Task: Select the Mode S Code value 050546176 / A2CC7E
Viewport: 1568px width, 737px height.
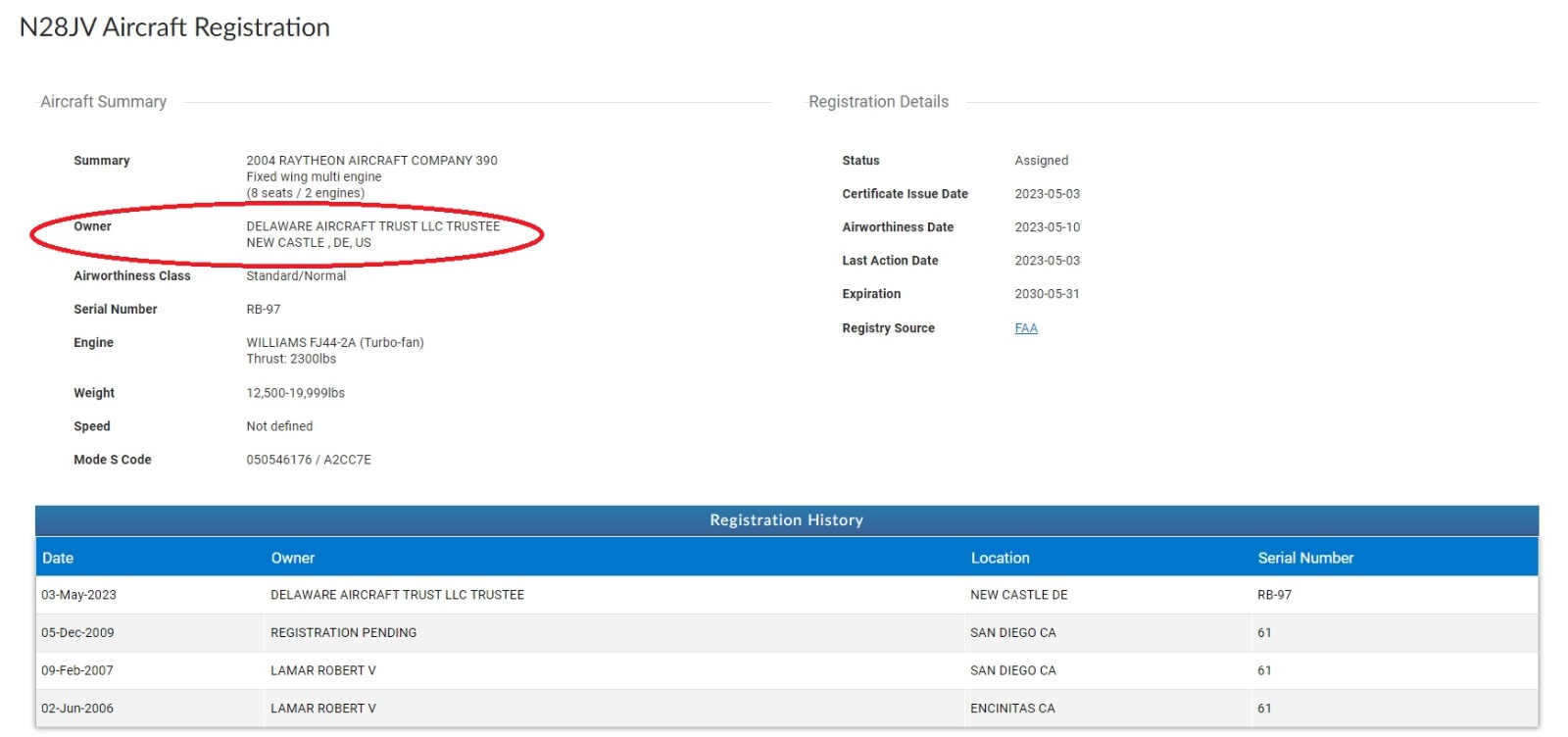Action: click(x=309, y=460)
